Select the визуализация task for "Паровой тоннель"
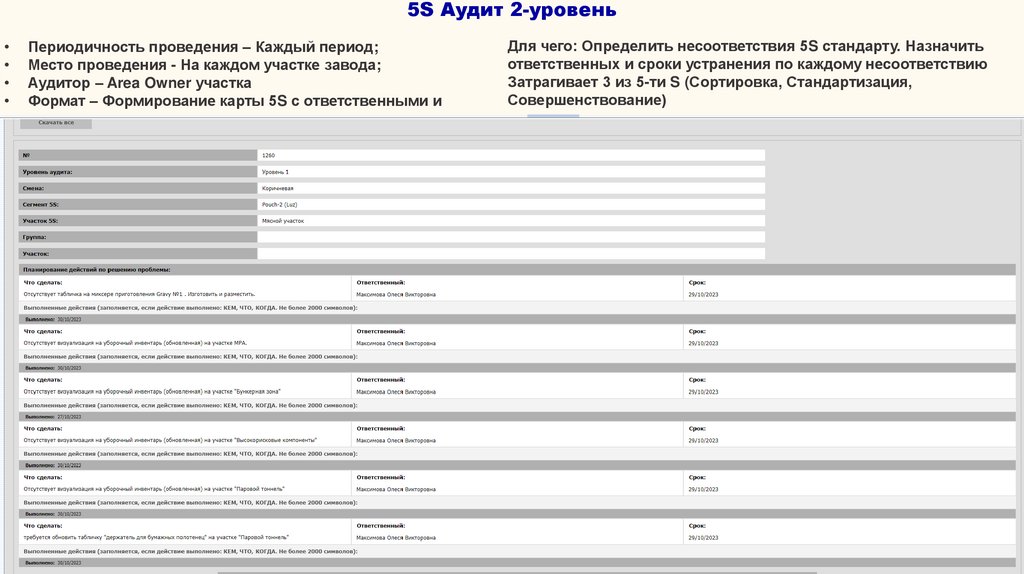Screen dimensions: 1024x574 154,488
